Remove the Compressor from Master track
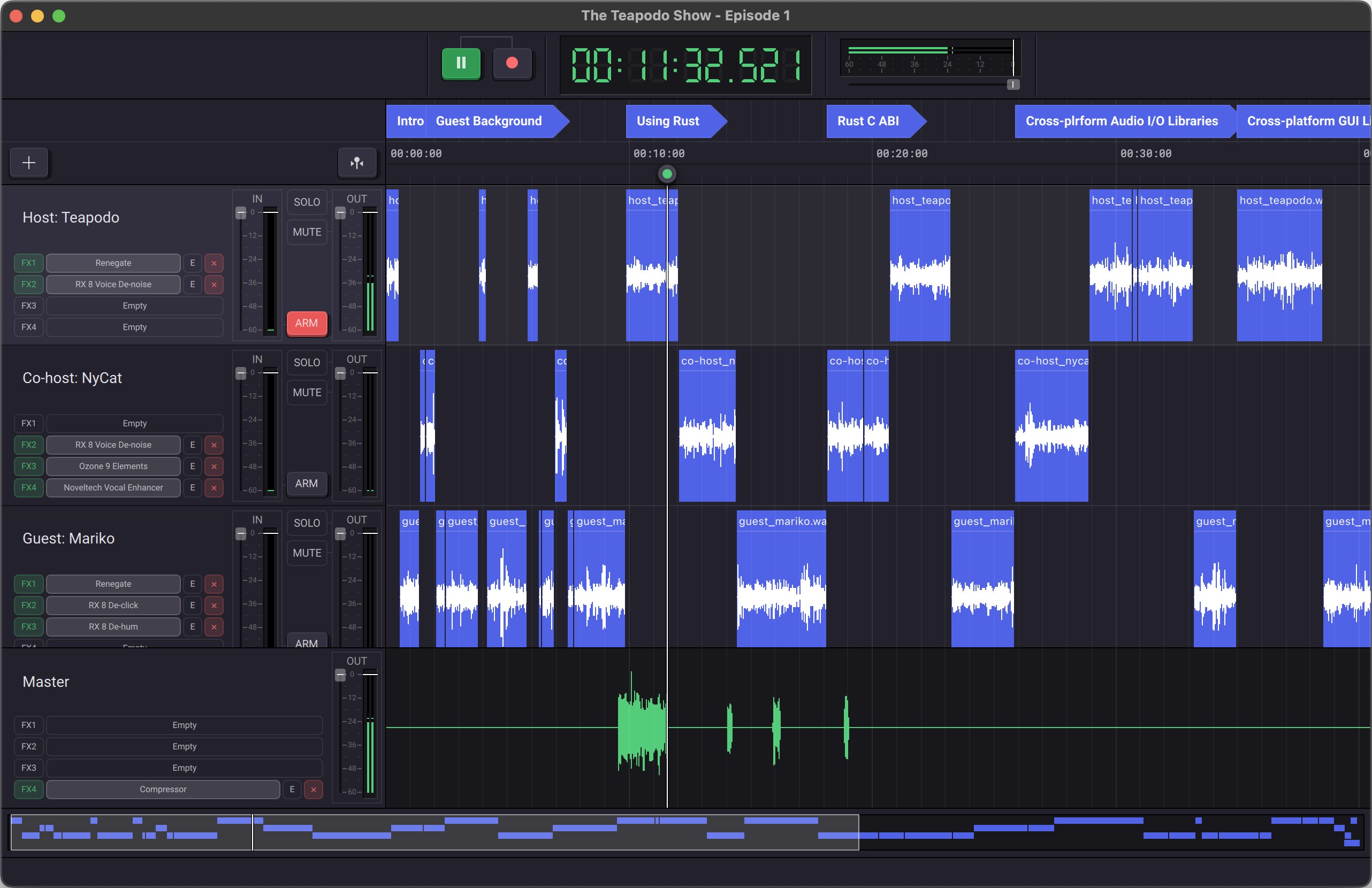Image resolution: width=1372 pixels, height=888 pixels. pos(313,790)
